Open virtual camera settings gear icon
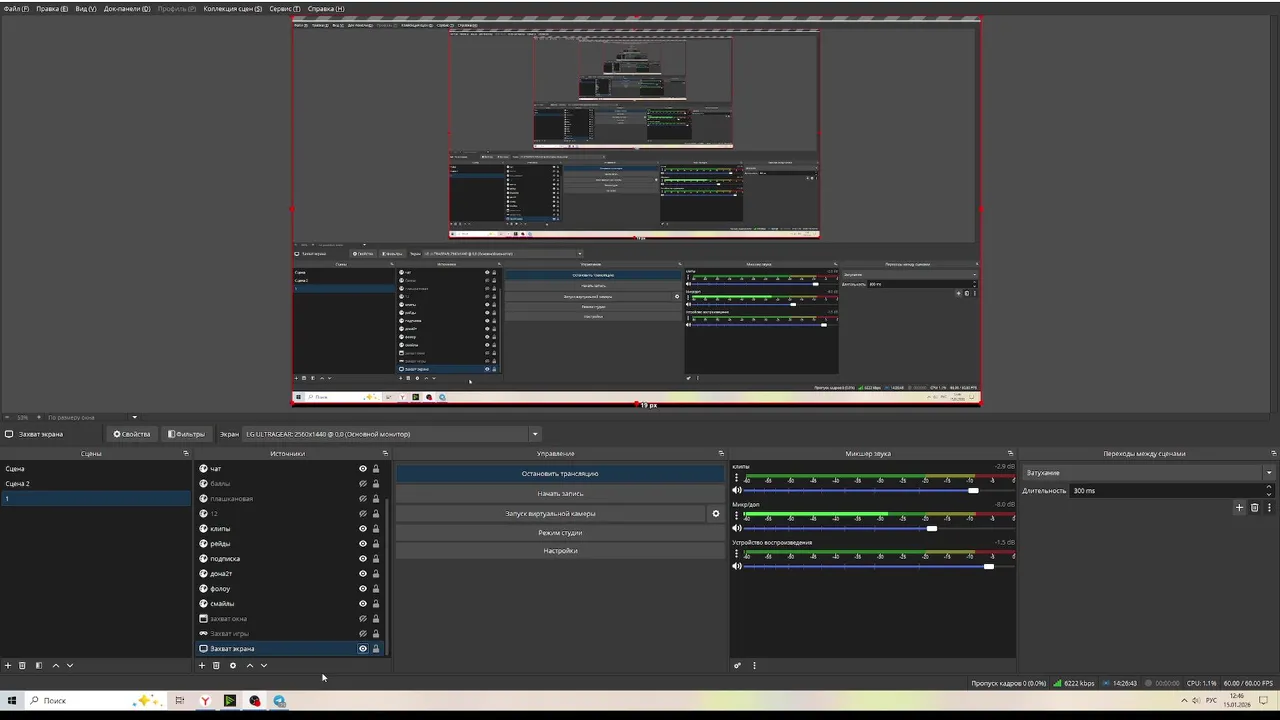This screenshot has height=720, width=1280. 715,513
